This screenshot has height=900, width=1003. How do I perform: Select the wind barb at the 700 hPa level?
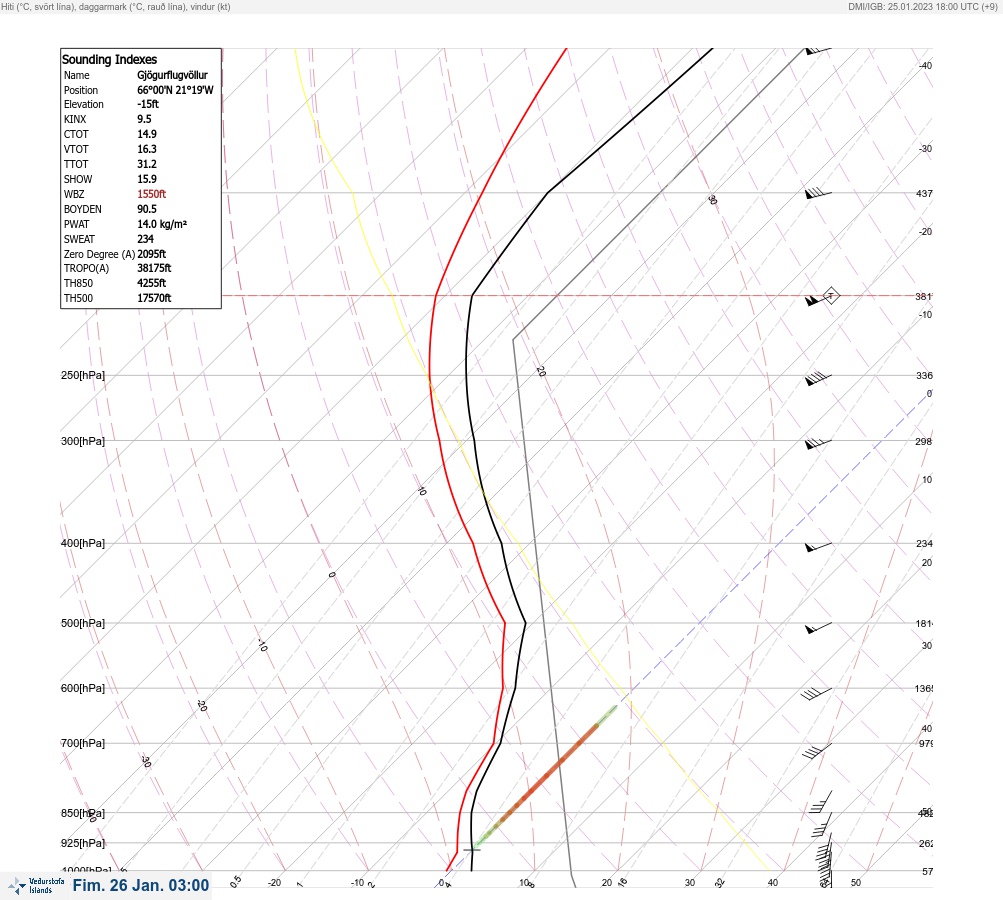pyautogui.click(x=817, y=750)
